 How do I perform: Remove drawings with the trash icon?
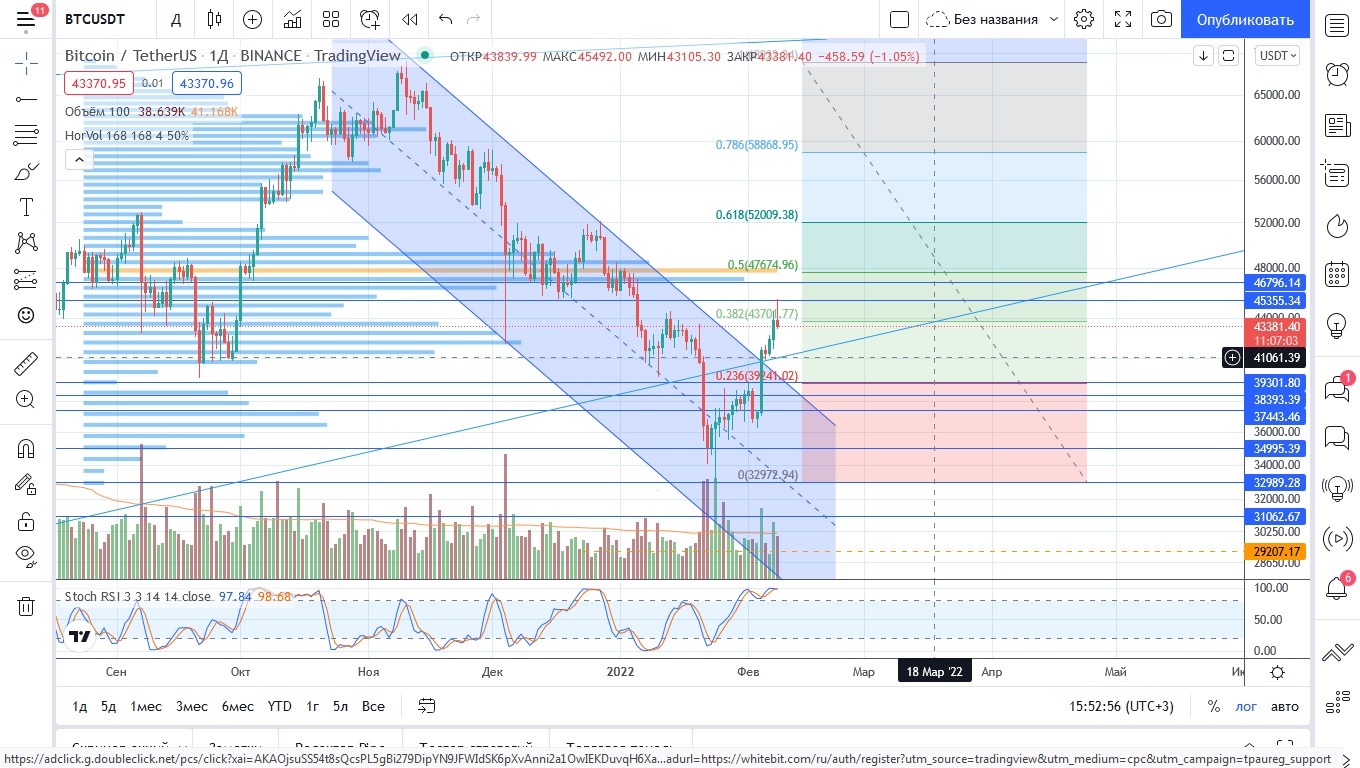pyautogui.click(x=26, y=605)
